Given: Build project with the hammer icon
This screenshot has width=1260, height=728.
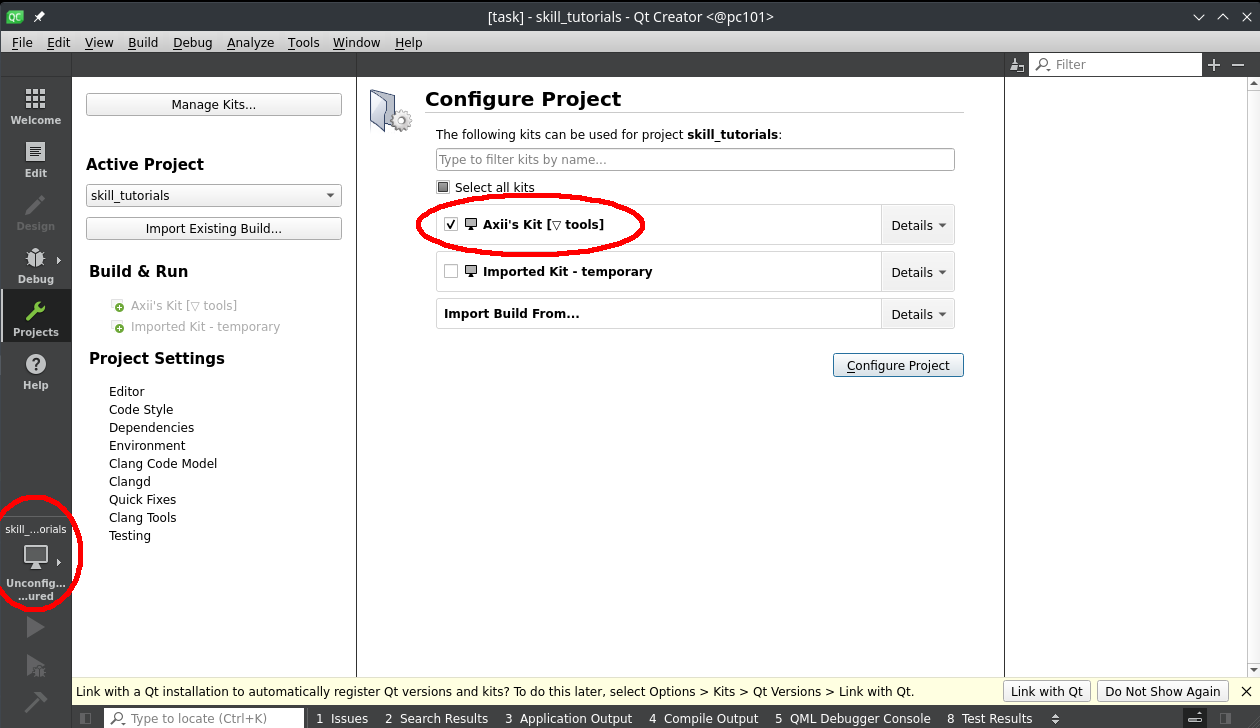Looking at the screenshot, I should point(35,702).
